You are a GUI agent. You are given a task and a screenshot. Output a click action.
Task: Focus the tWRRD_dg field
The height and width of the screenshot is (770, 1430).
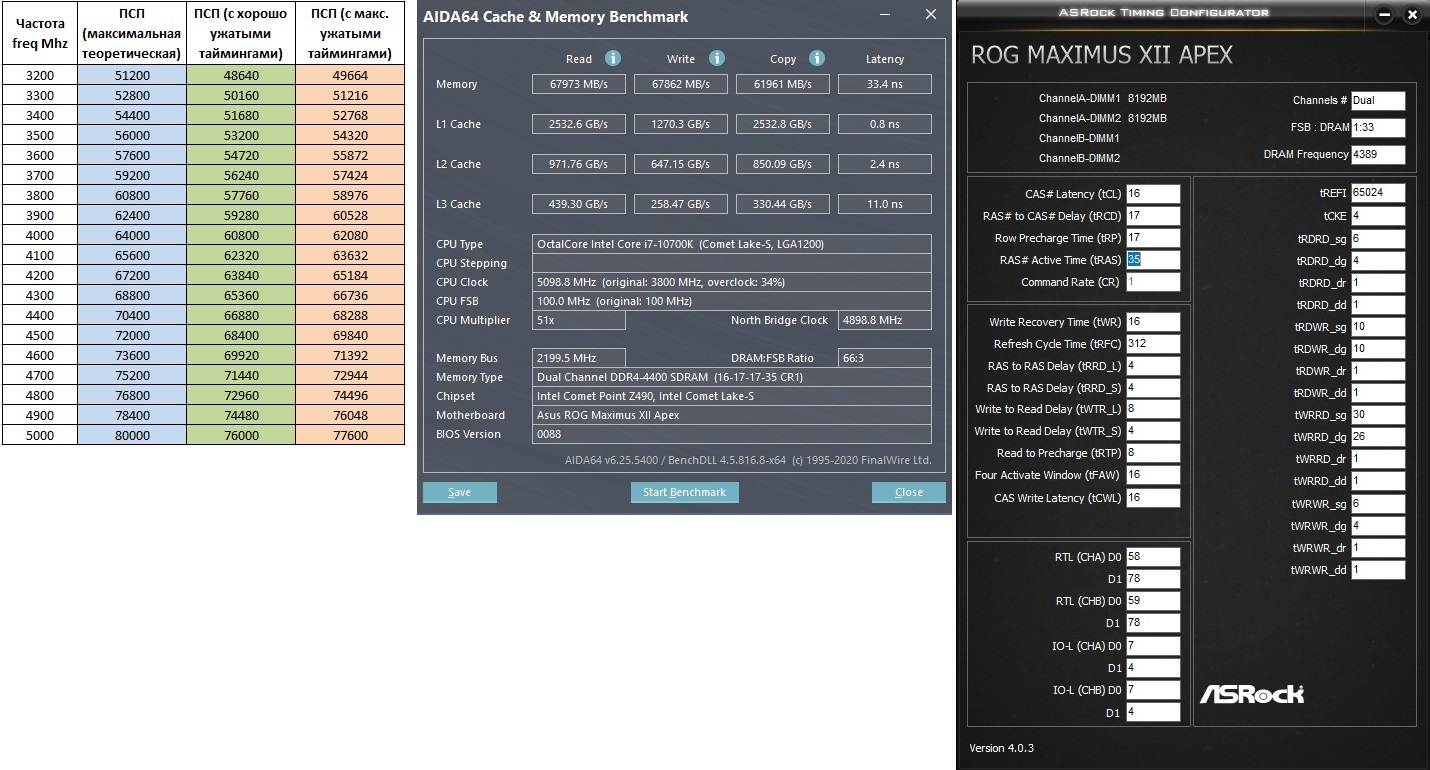(x=1378, y=437)
